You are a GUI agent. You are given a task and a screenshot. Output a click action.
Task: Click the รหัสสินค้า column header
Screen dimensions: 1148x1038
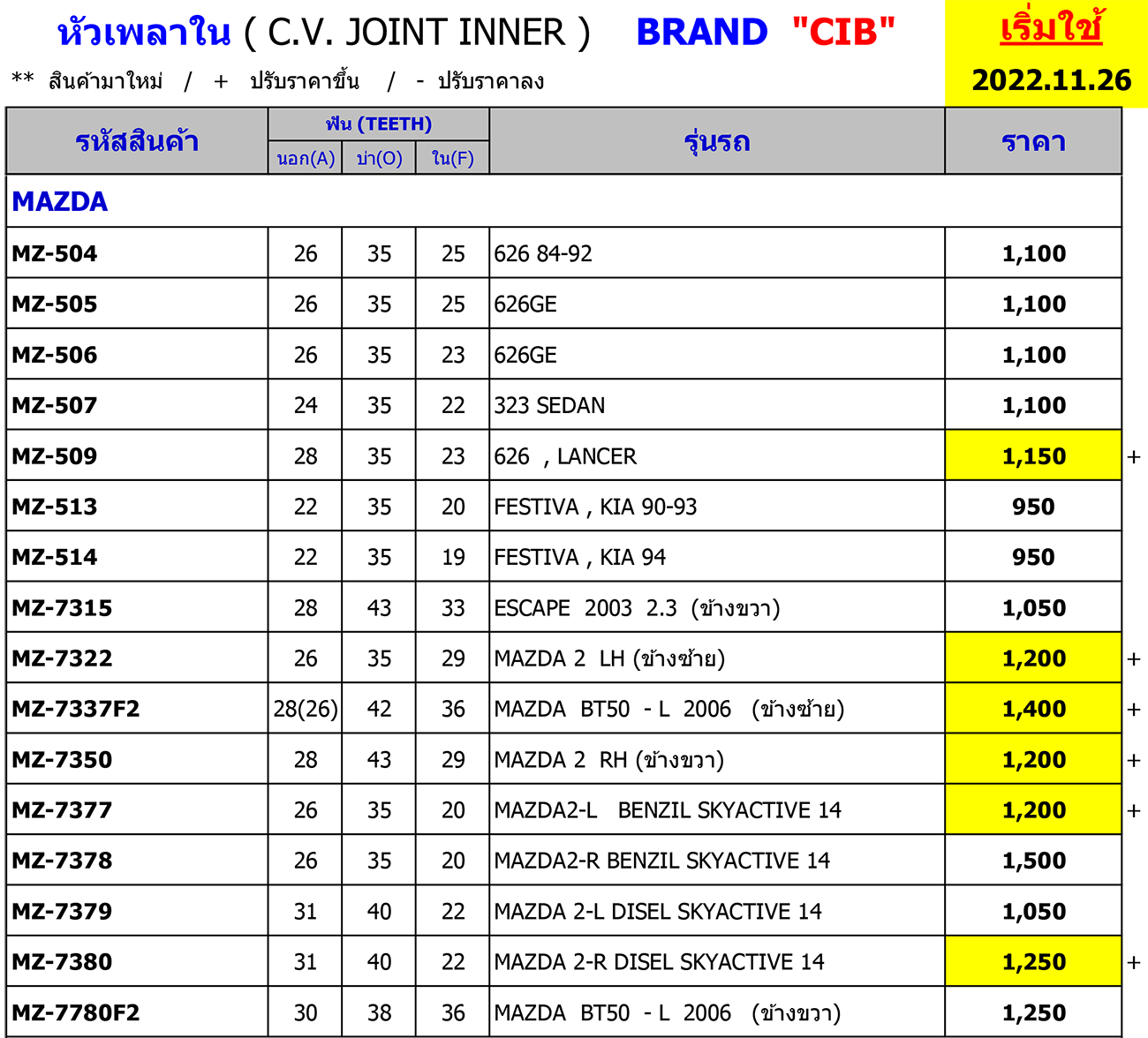click(137, 141)
